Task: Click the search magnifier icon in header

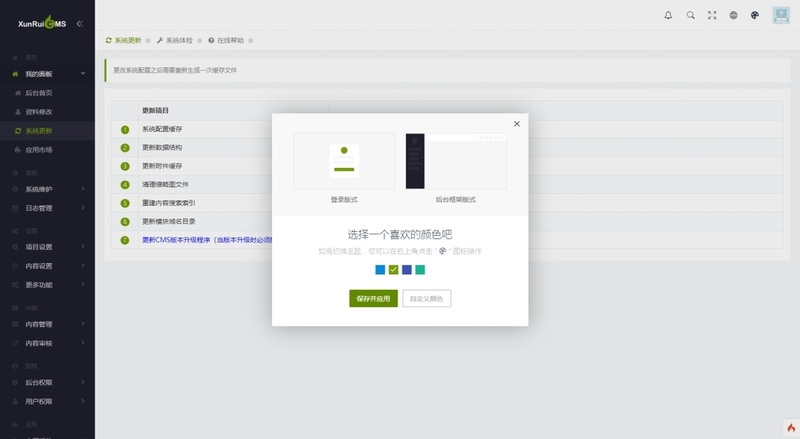Action: [690, 15]
